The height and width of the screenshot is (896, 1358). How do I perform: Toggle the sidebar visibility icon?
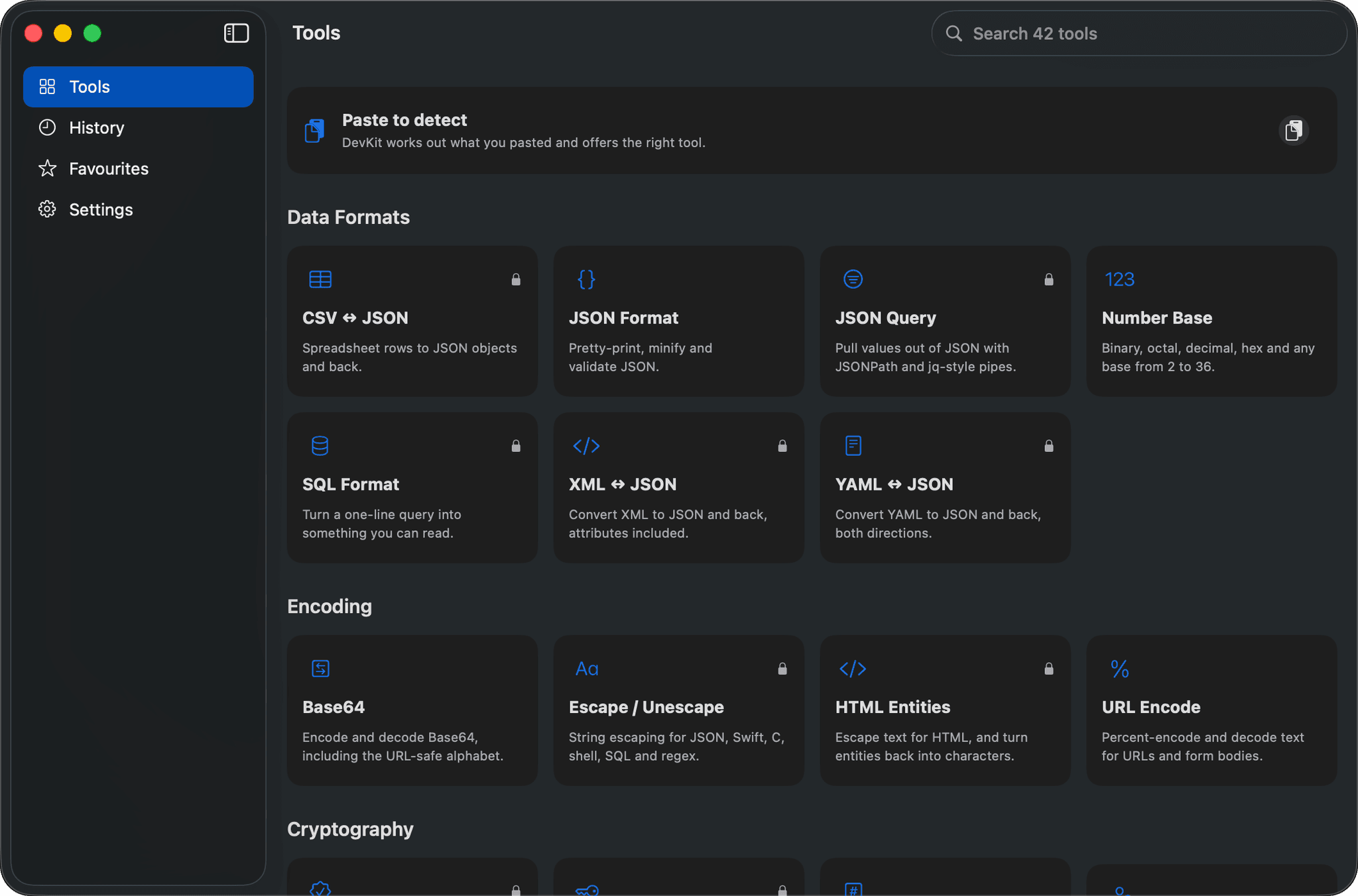236,33
